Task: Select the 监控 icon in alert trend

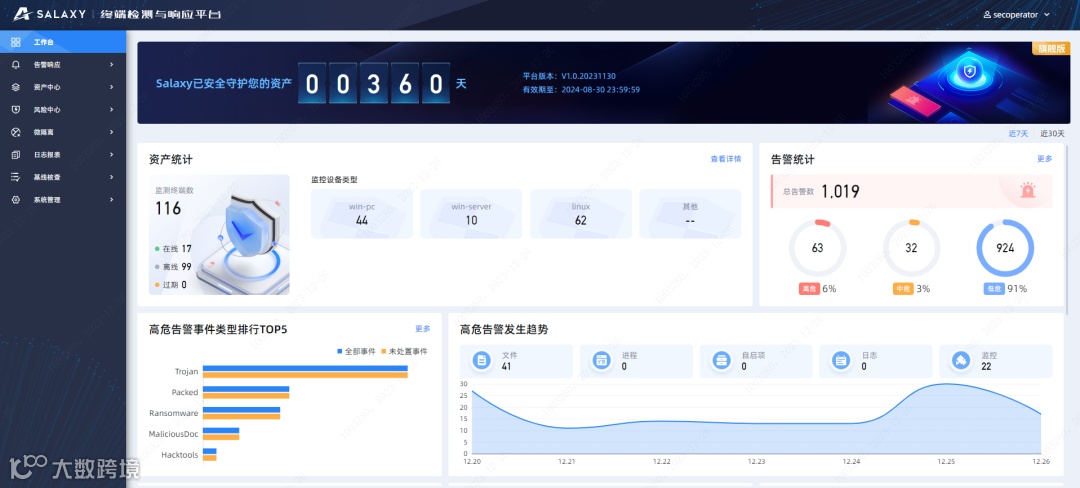Action: [960, 361]
